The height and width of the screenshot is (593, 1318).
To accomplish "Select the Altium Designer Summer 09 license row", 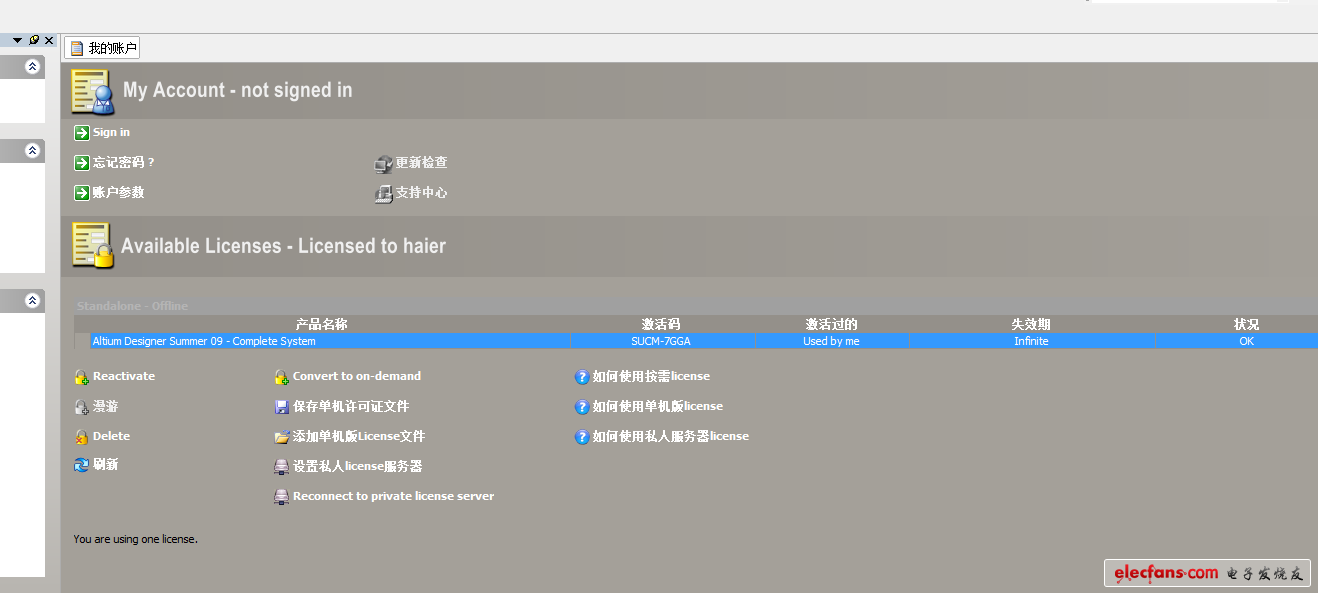I will [x=696, y=341].
